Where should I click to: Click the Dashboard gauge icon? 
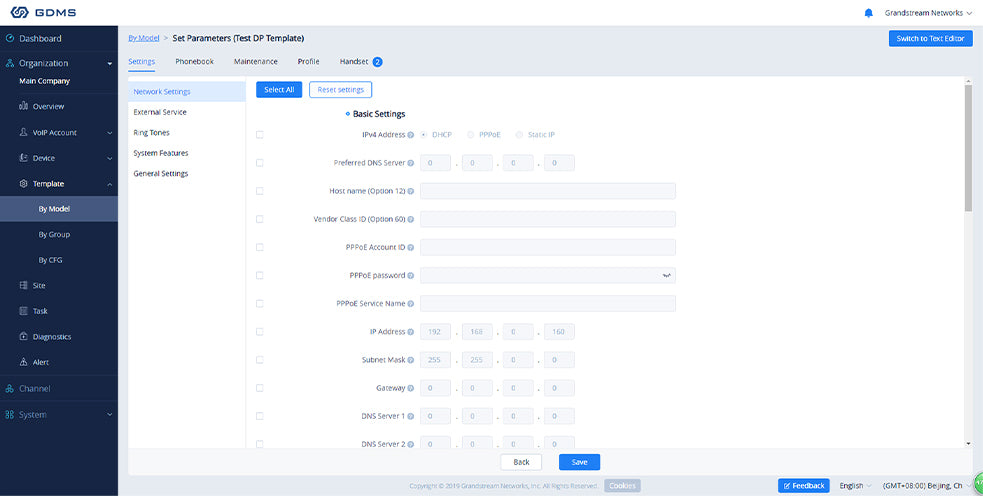click(x=9, y=38)
